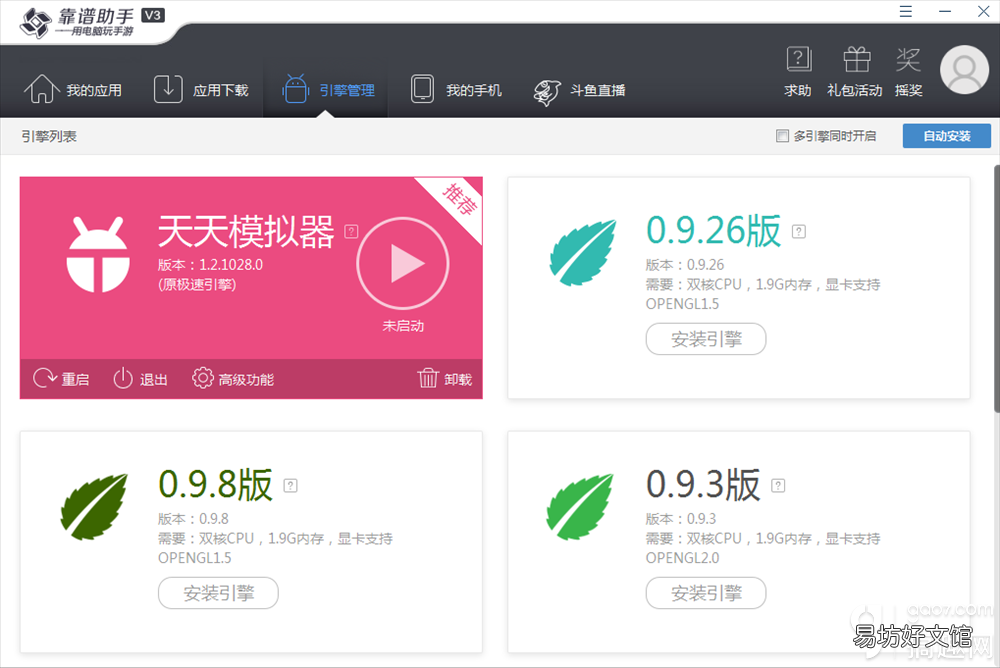
Task: Click the help icon beside 天天模拟器
Action: click(x=351, y=231)
